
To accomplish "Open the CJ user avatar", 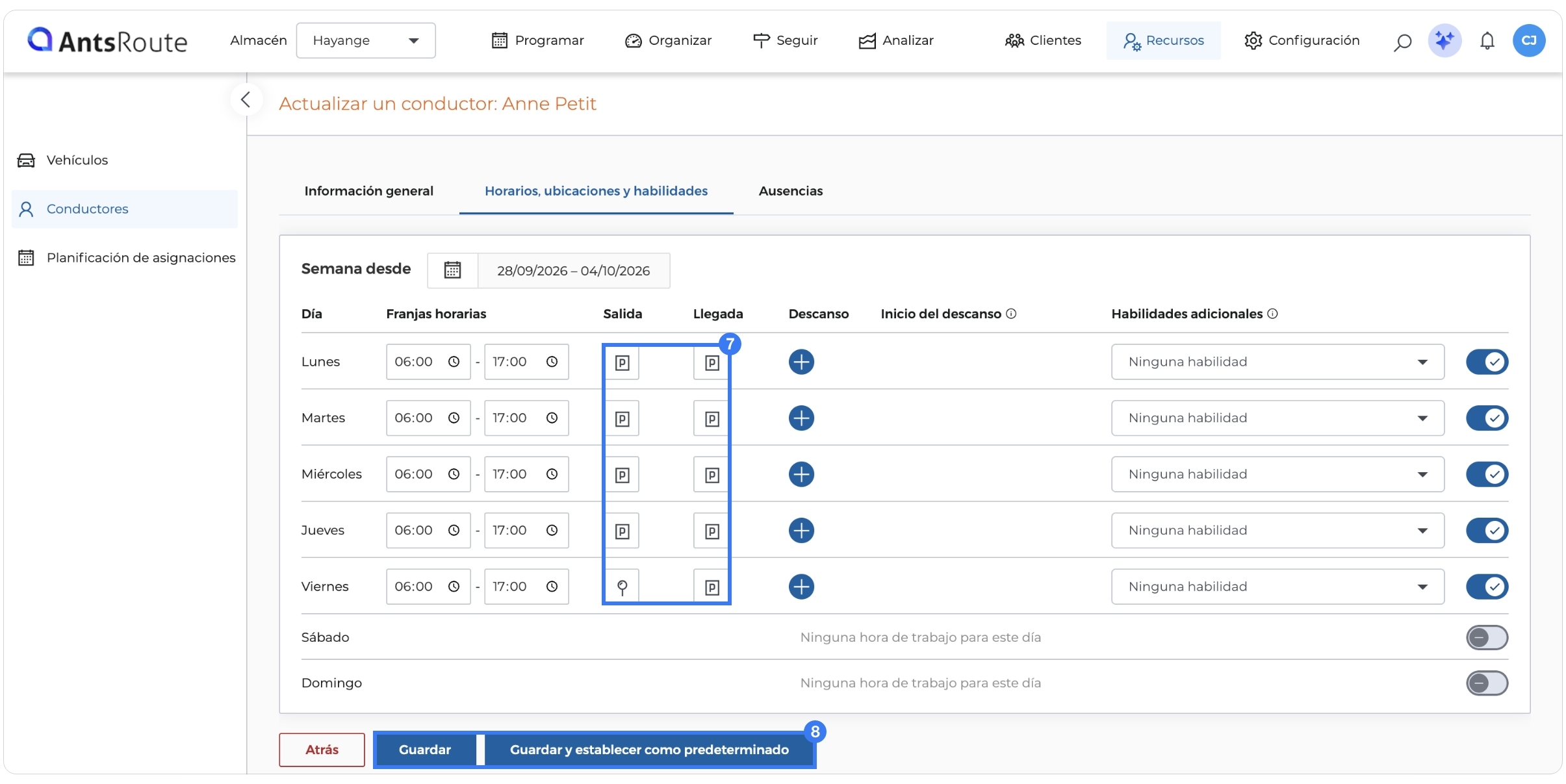I will point(1528,40).
